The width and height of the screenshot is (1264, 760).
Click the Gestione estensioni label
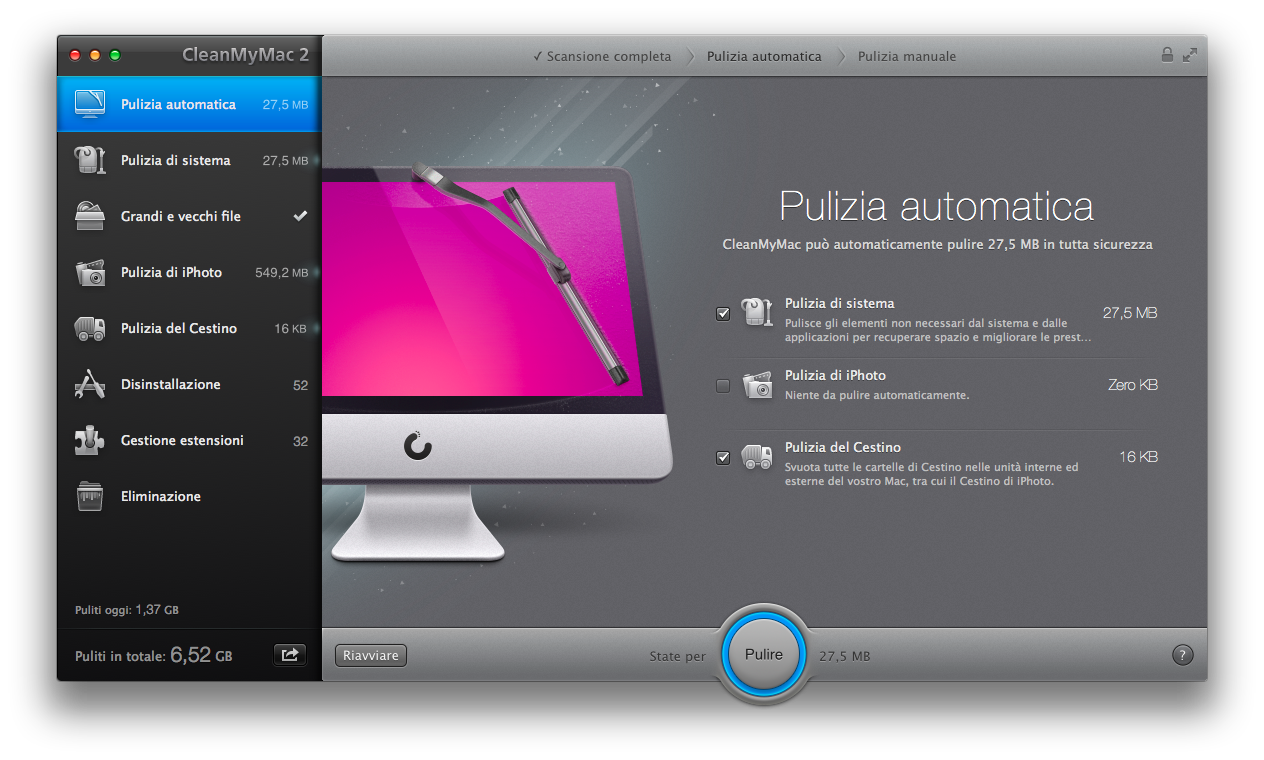[182, 440]
